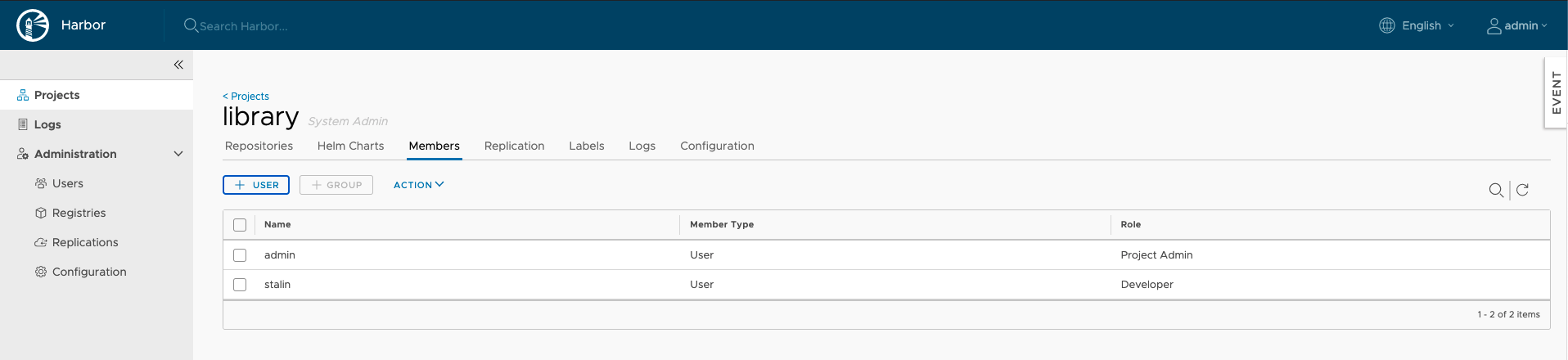Open Replications in the sidebar
Screen dimensions: 1568x360
(84, 242)
